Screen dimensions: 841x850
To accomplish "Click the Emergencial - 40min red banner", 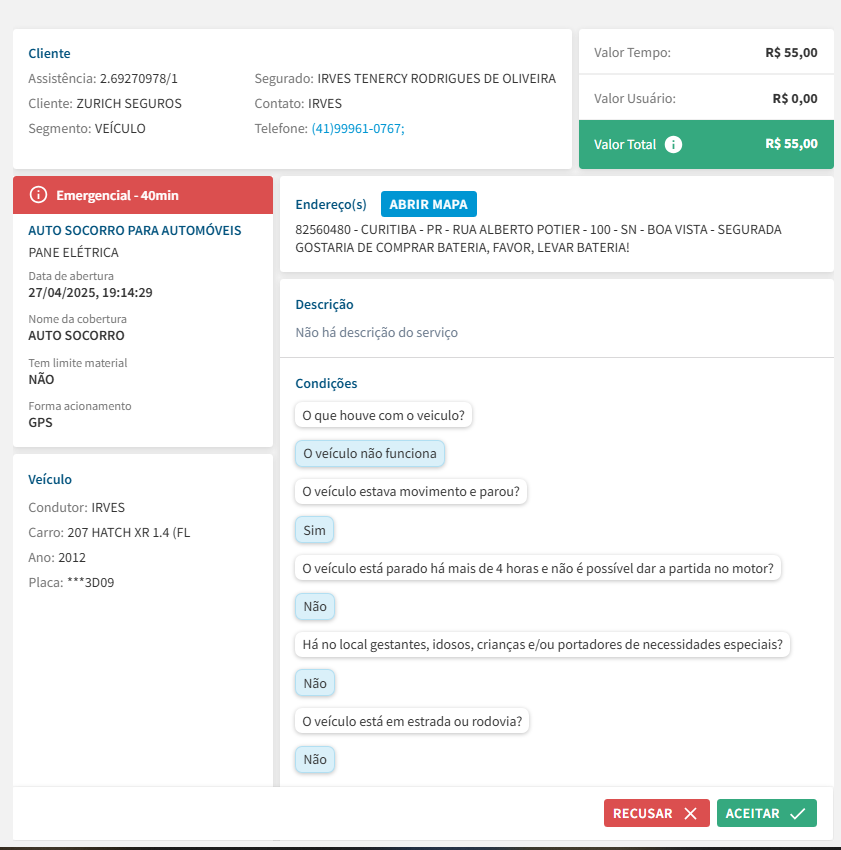I will [x=143, y=195].
